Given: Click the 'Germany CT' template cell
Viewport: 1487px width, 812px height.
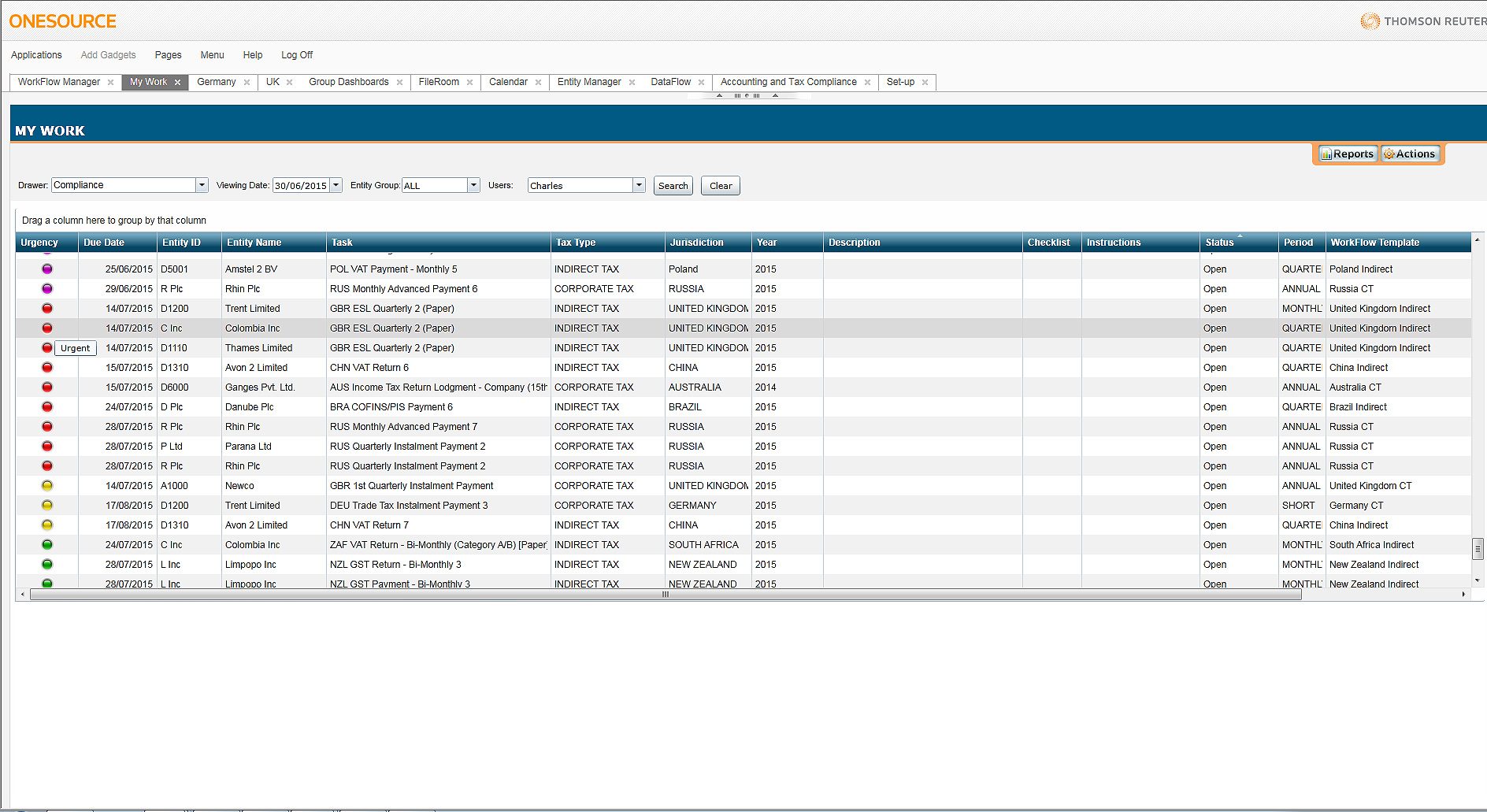Looking at the screenshot, I should [x=1398, y=506].
